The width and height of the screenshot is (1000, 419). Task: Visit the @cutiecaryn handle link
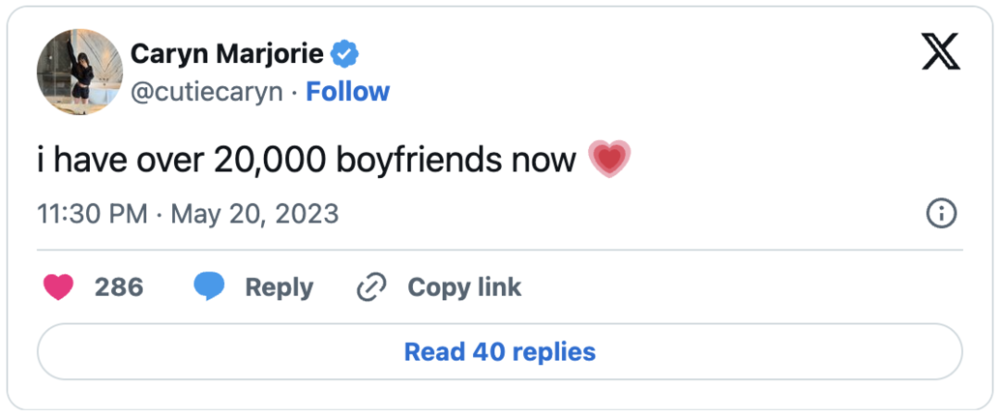(207, 92)
